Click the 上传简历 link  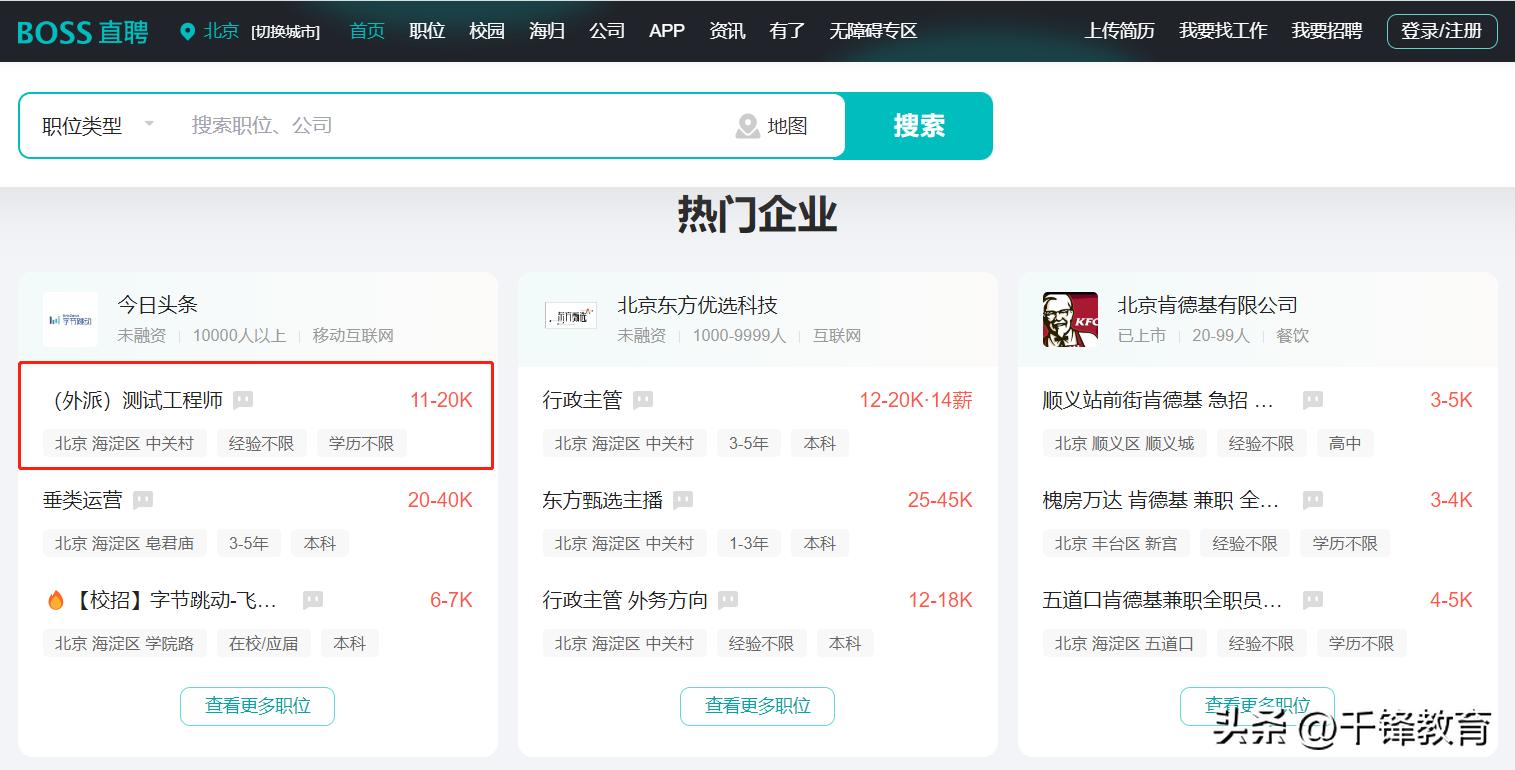click(x=1118, y=30)
